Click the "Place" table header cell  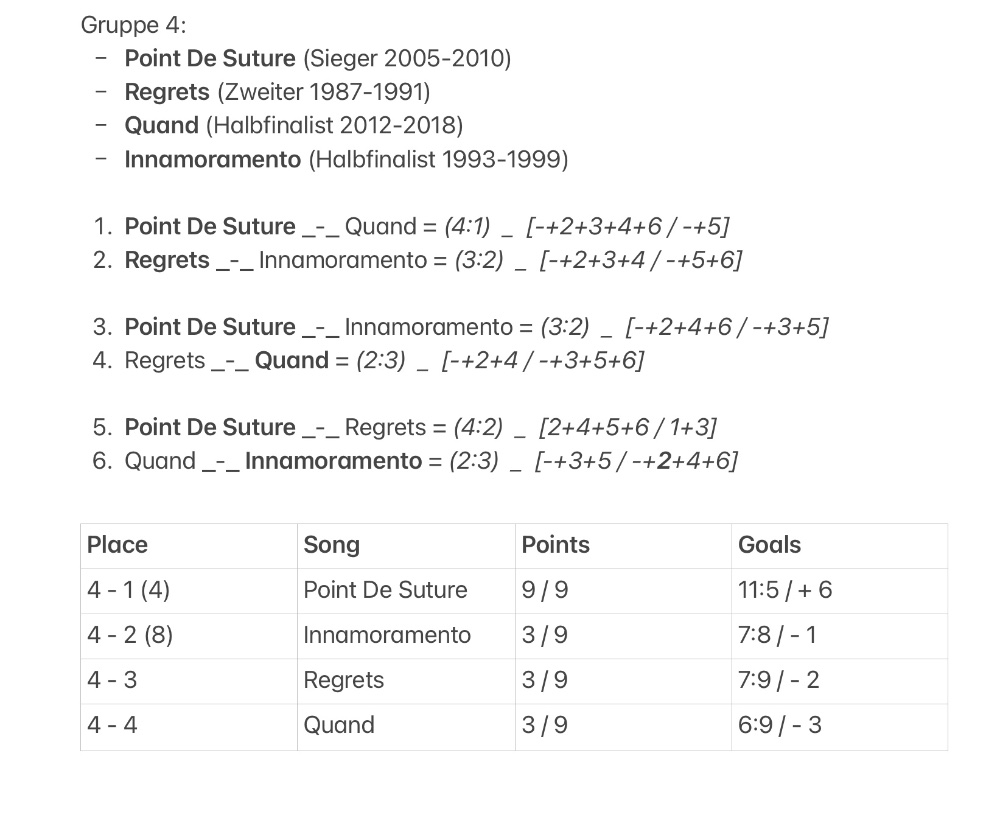(117, 545)
